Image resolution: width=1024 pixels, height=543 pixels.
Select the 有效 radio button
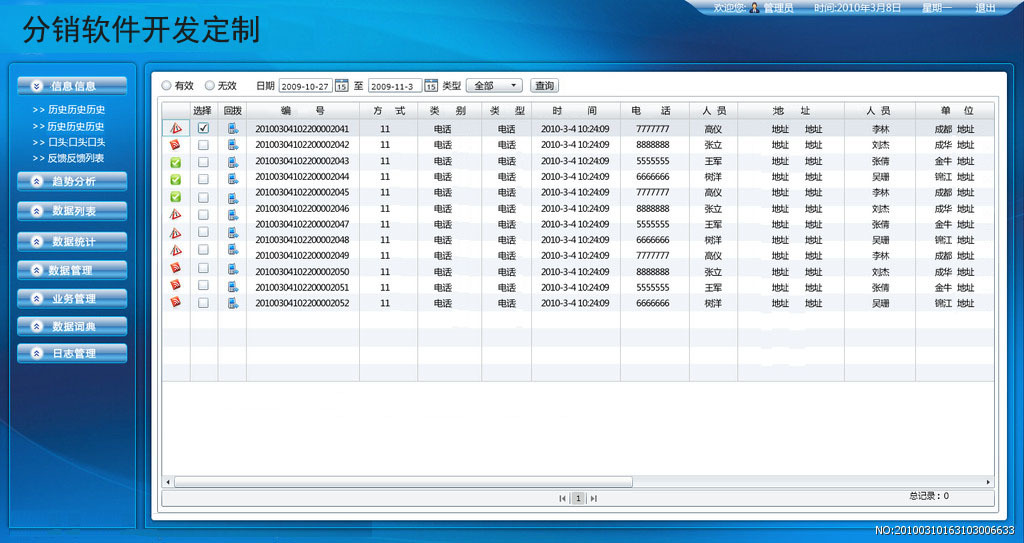point(167,86)
